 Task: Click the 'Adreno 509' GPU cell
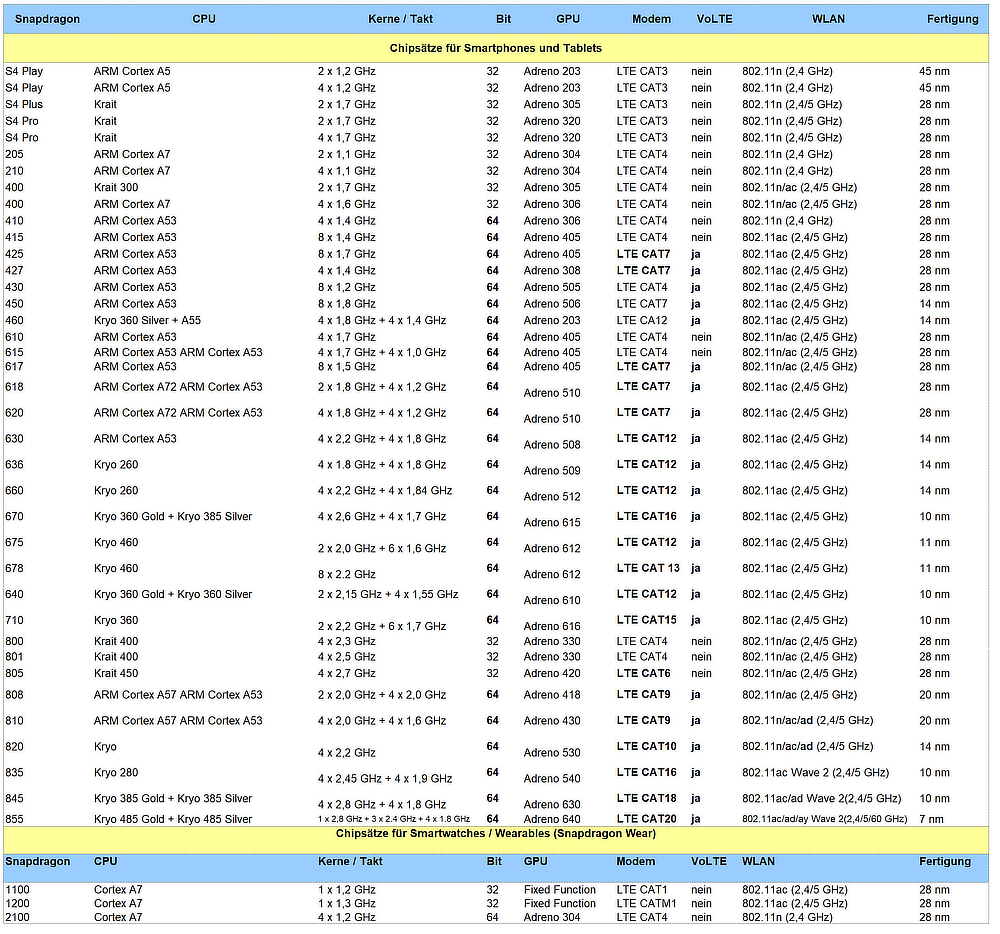[x=552, y=471]
